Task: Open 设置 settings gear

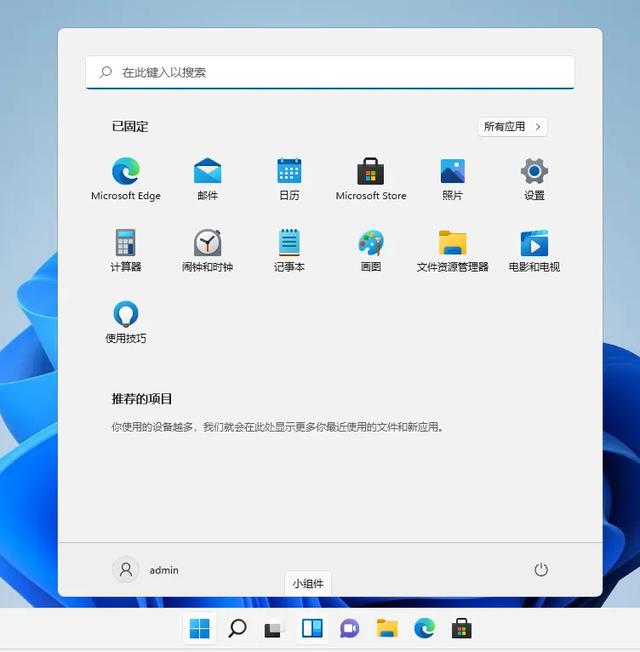Action: (534, 179)
